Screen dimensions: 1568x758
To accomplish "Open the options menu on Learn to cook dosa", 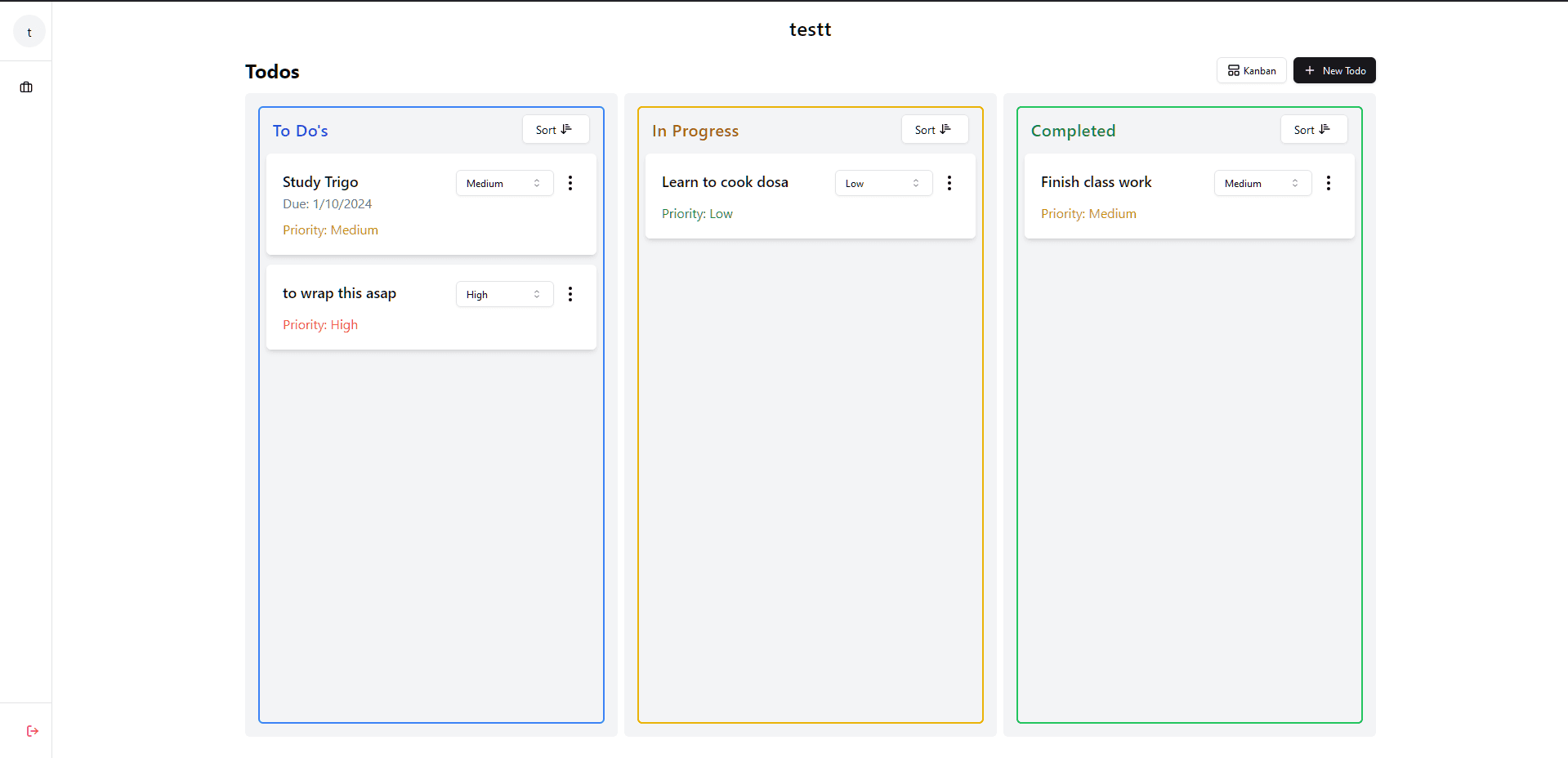I will 949,183.
